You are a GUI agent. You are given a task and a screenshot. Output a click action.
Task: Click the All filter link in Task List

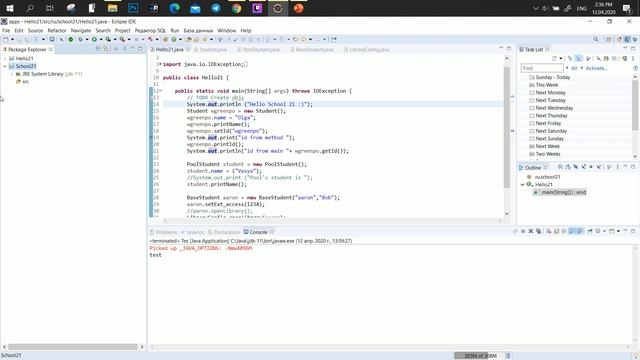click(x=574, y=68)
